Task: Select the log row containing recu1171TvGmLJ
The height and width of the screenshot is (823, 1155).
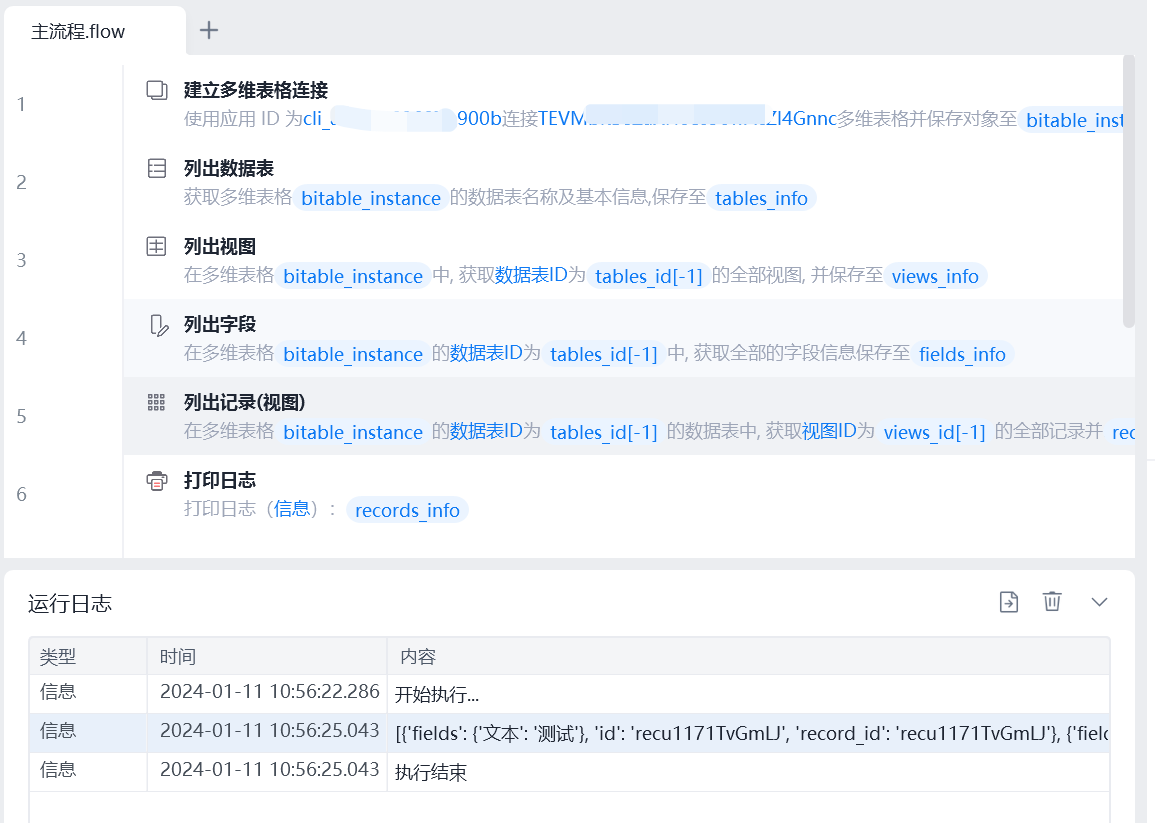Action: (569, 733)
